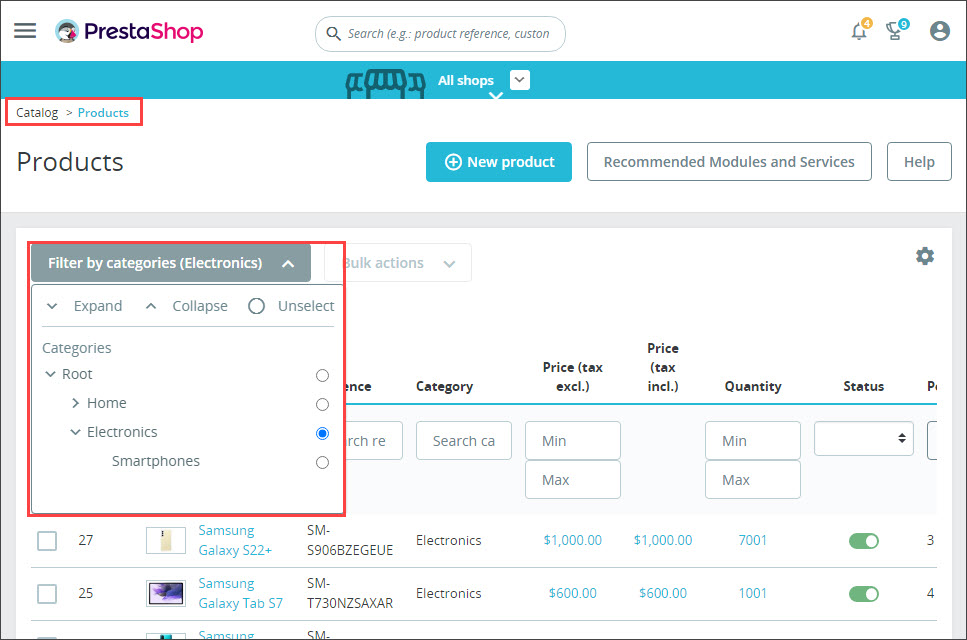The width and height of the screenshot is (967, 640).
Task: Click the PrestaShop logo
Action: pyautogui.click(x=129, y=31)
